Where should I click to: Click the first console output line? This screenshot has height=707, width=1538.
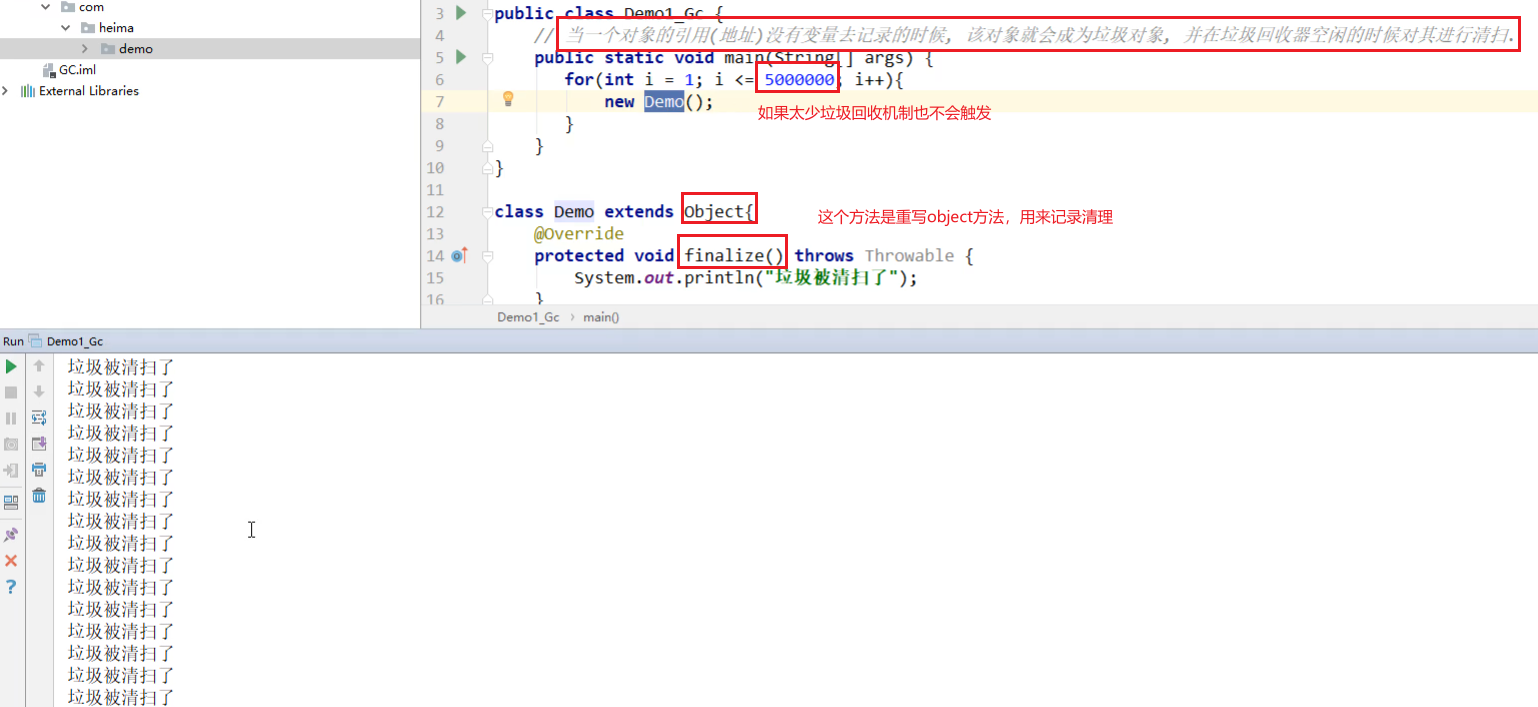pyautogui.click(x=121, y=366)
